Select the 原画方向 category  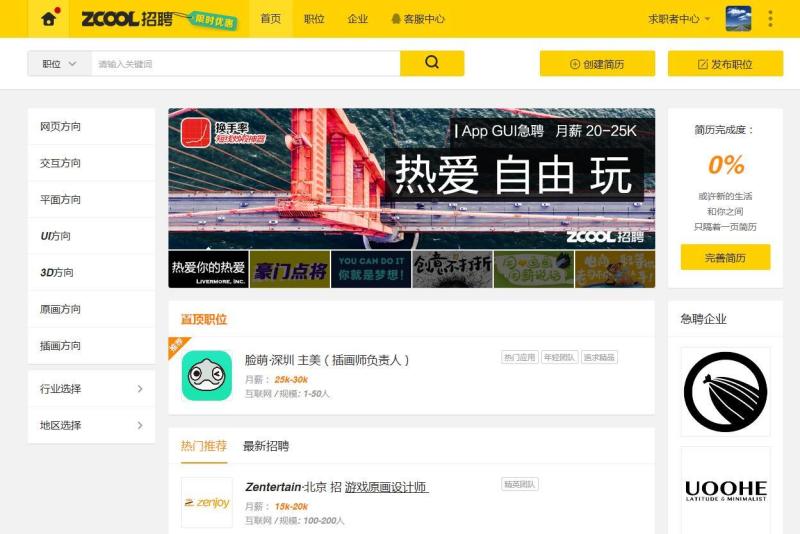(x=91, y=309)
